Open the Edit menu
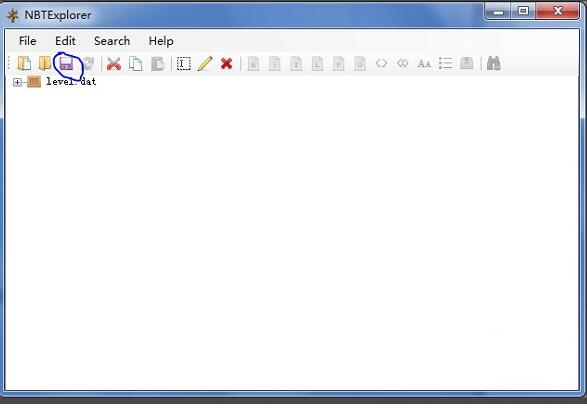The width and height of the screenshot is (587, 411). pyautogui.click(x=65, y=41)
